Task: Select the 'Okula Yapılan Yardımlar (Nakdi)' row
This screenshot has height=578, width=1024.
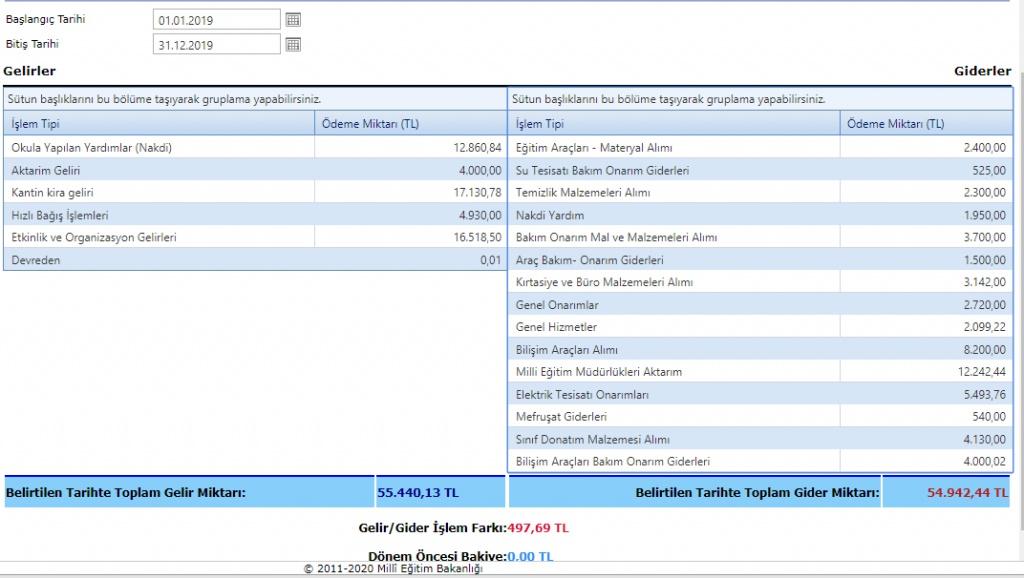Action: point(255,148)
